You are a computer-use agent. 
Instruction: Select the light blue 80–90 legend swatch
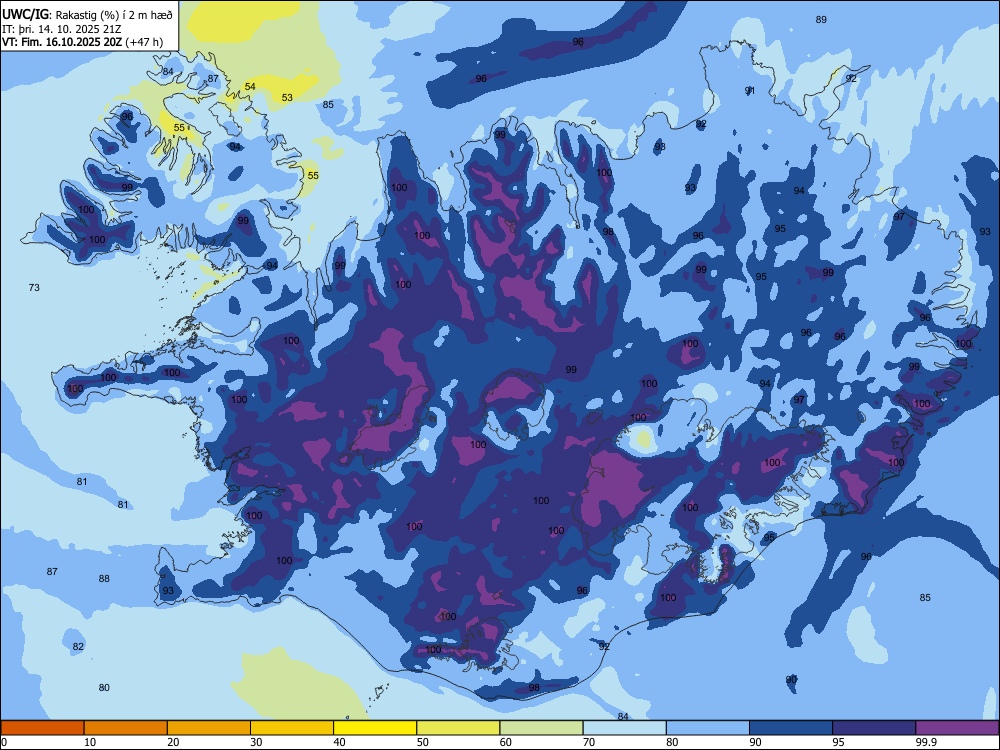coord(708,728)
